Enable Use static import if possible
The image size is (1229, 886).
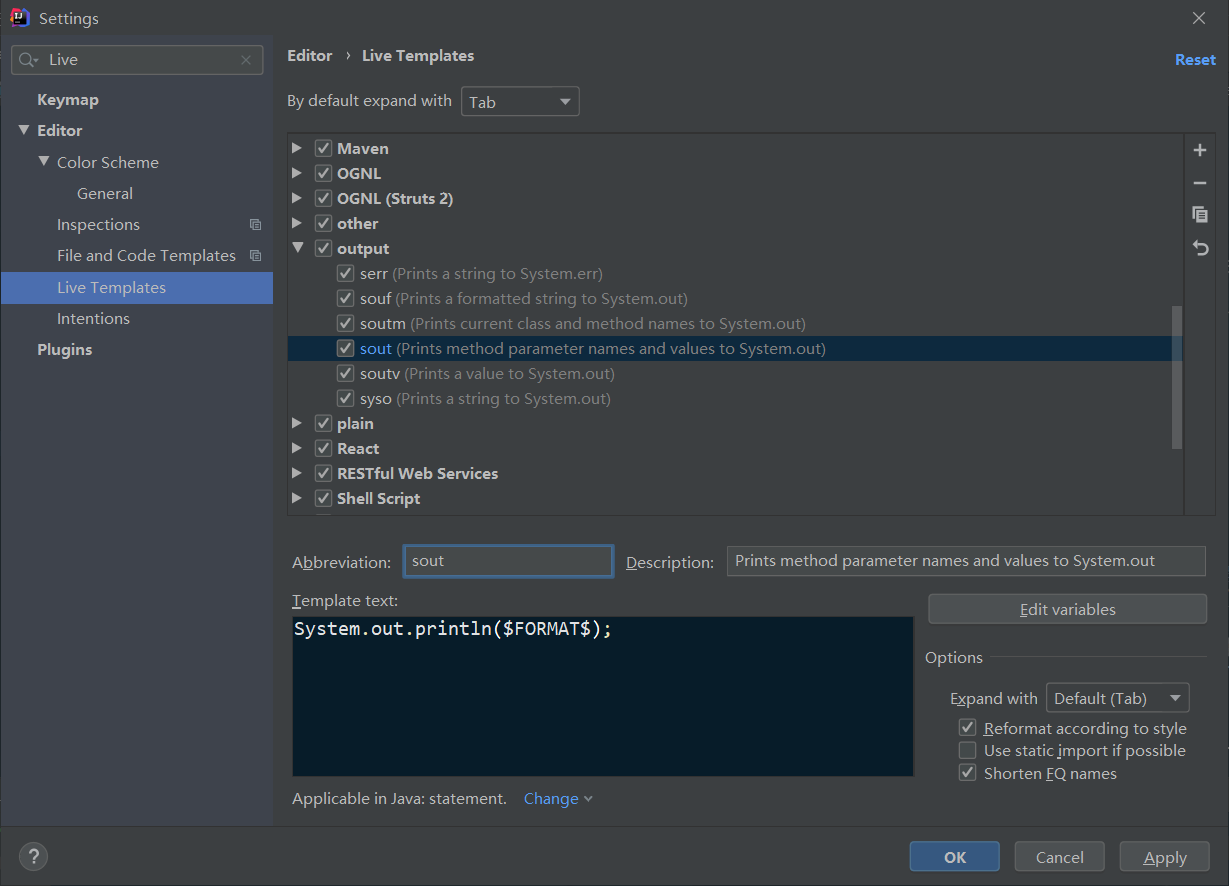[967, 750]
